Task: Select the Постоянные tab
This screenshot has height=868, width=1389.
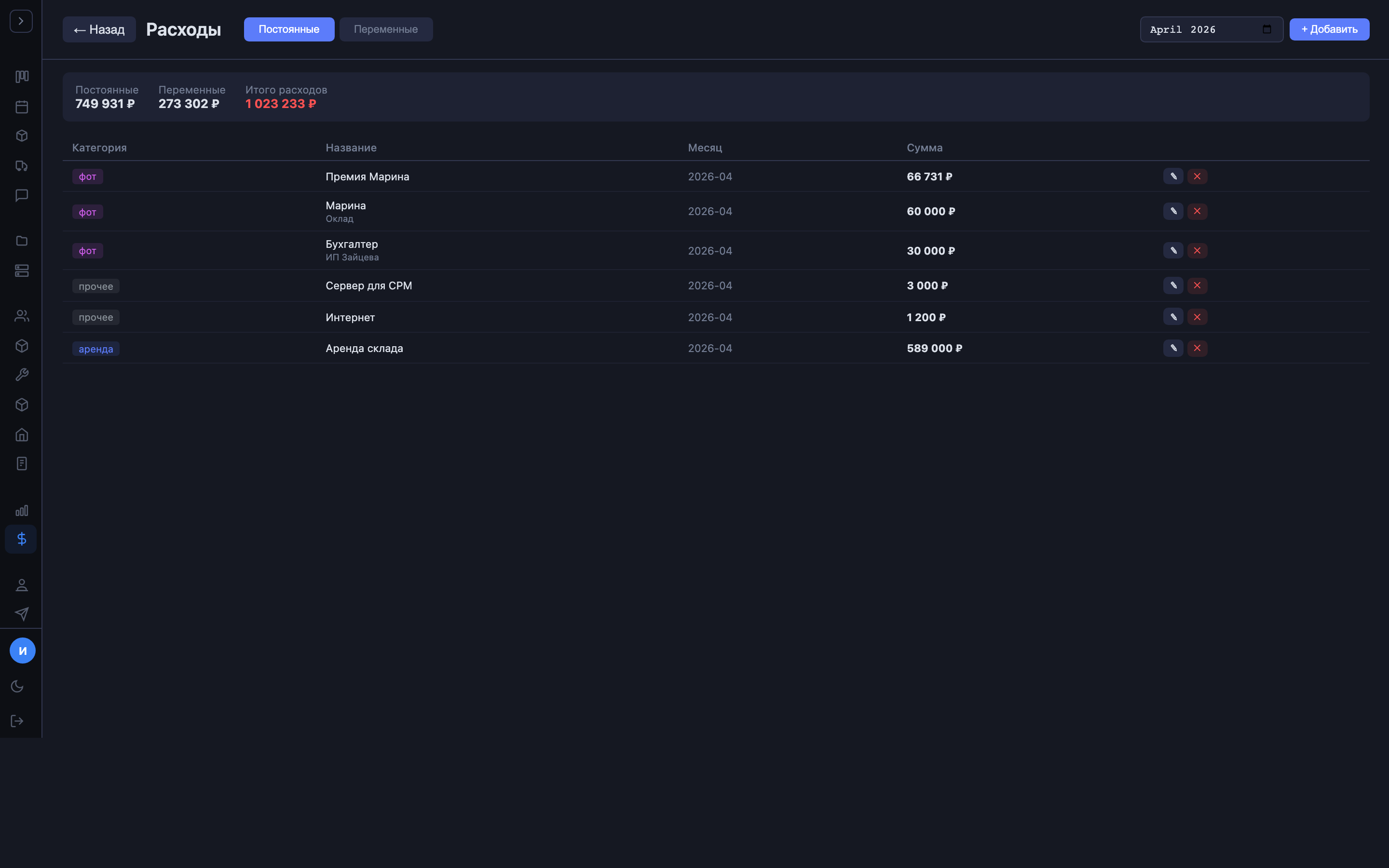Action: pyautogui.click(x=289, y=29)
